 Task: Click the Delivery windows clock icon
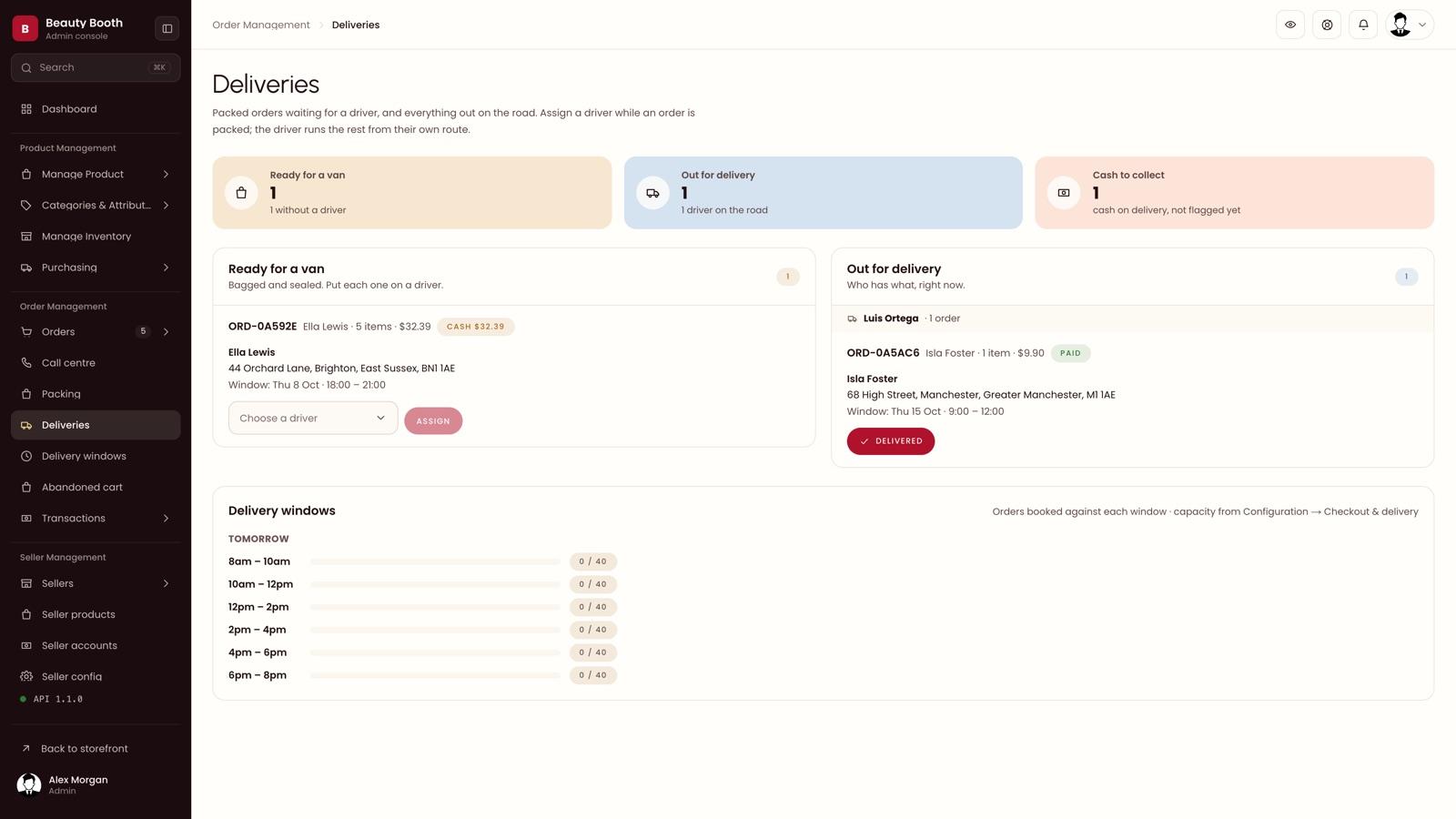26,456
